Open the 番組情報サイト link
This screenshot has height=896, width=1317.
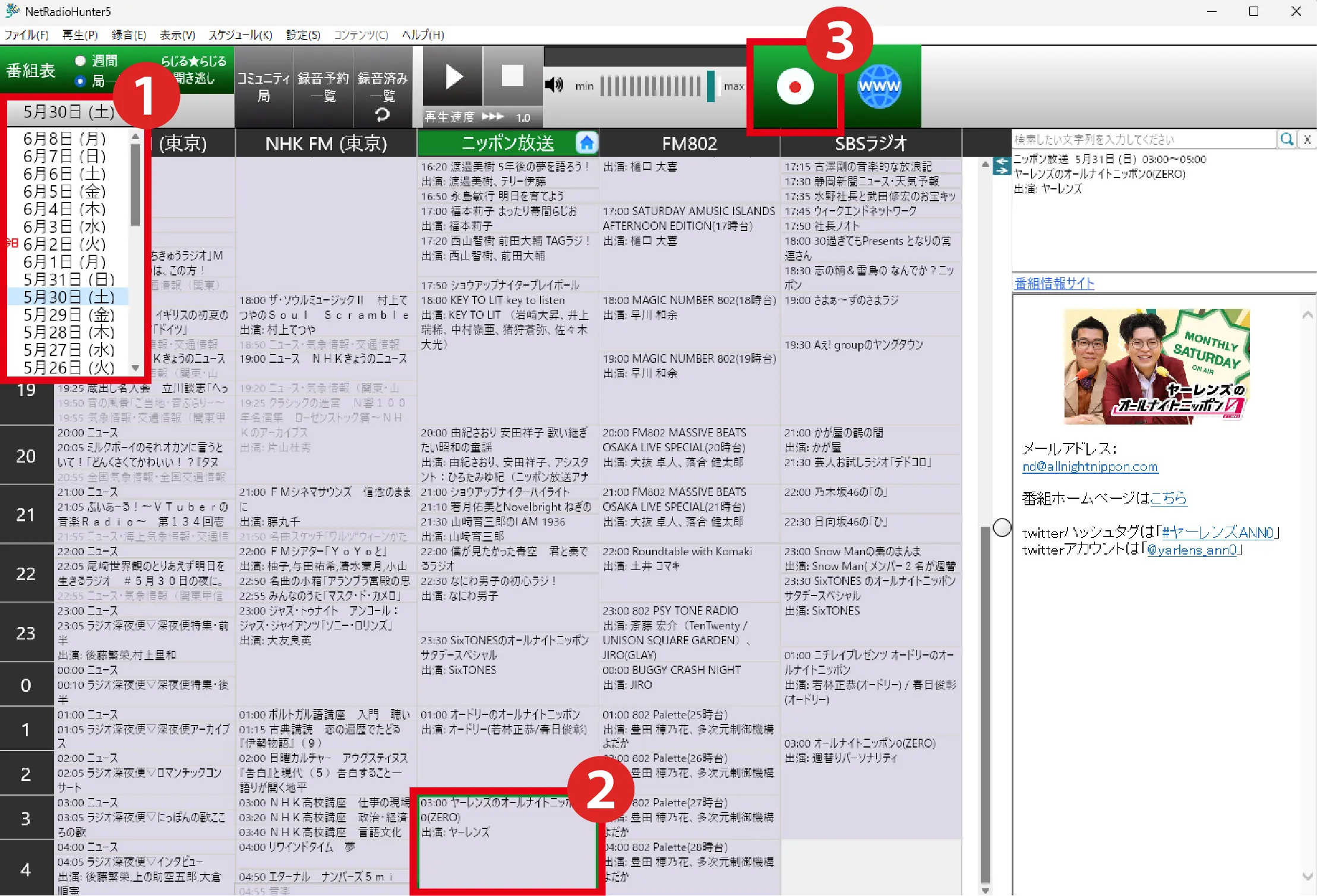pos(1054,284)
